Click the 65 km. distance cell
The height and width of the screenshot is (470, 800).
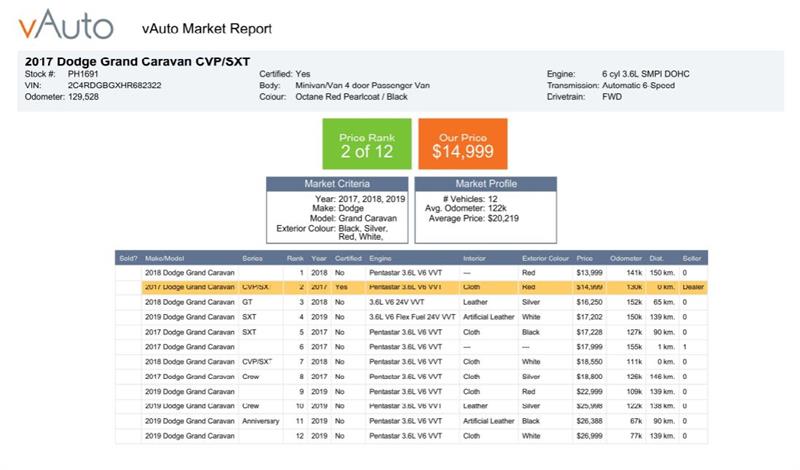click(x=664, y=302)
